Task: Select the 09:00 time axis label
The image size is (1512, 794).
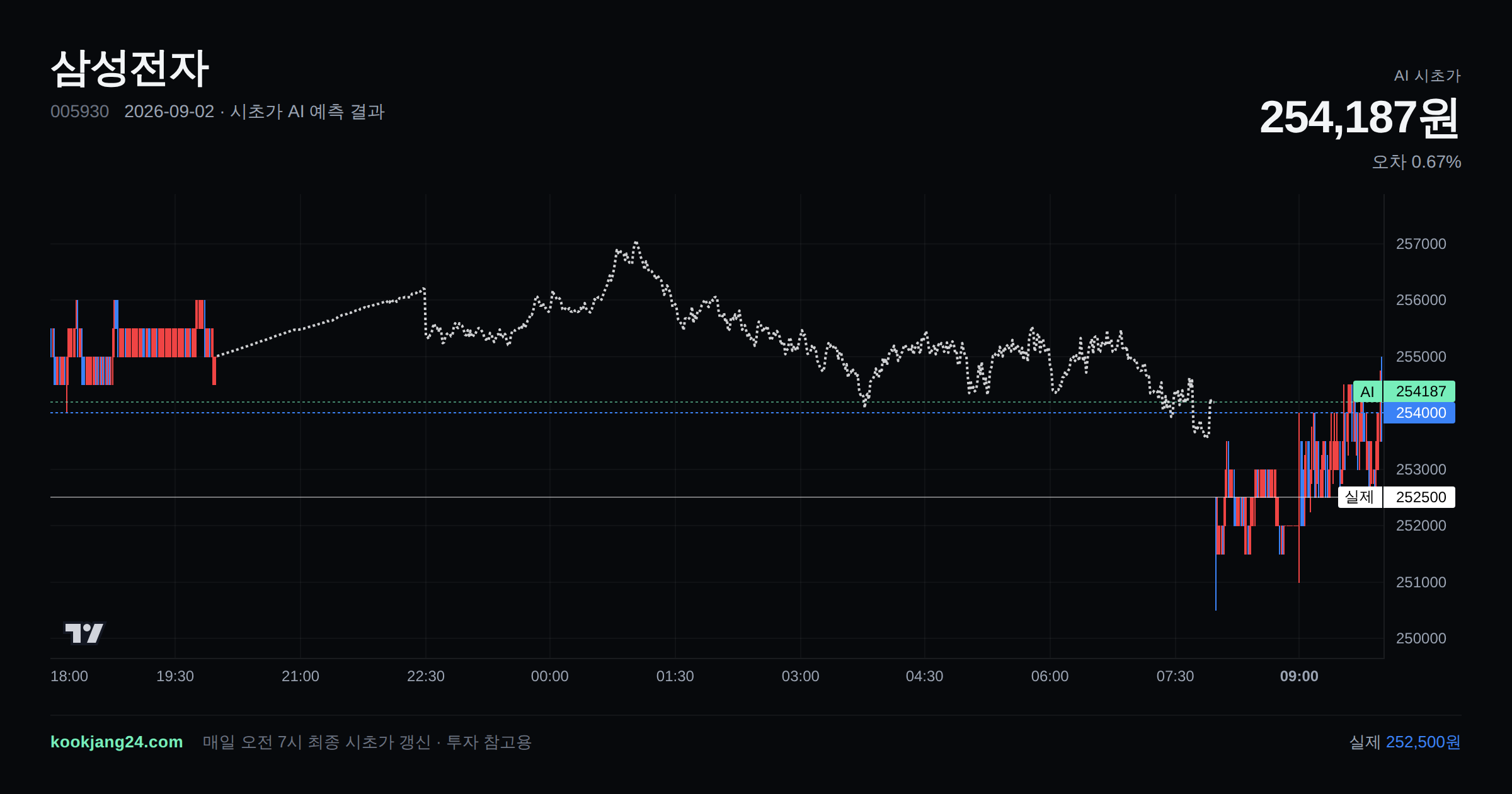Action: pyautogui.click(x=1299, y=676)
